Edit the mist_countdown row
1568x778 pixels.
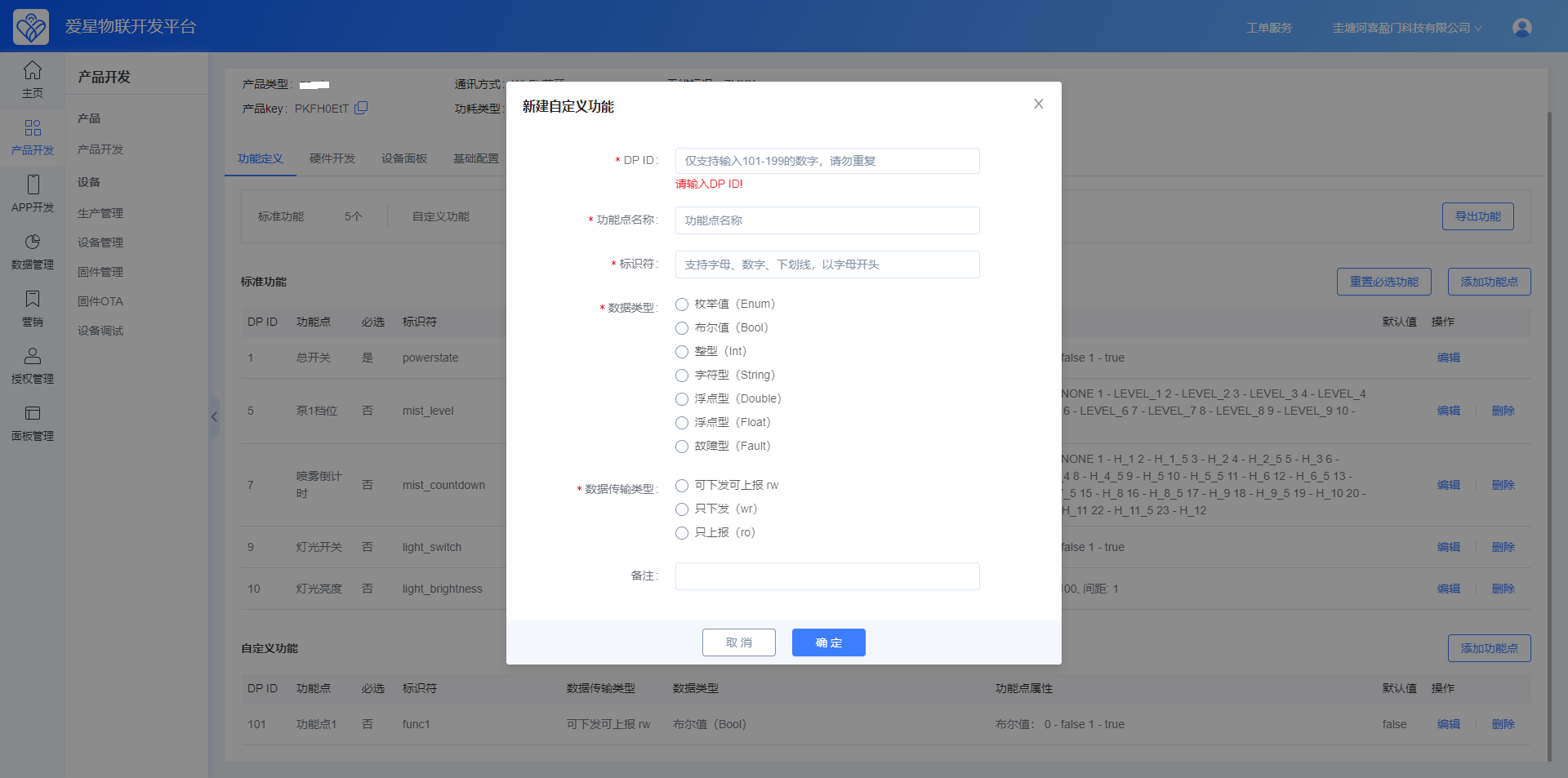(1449, 485)
